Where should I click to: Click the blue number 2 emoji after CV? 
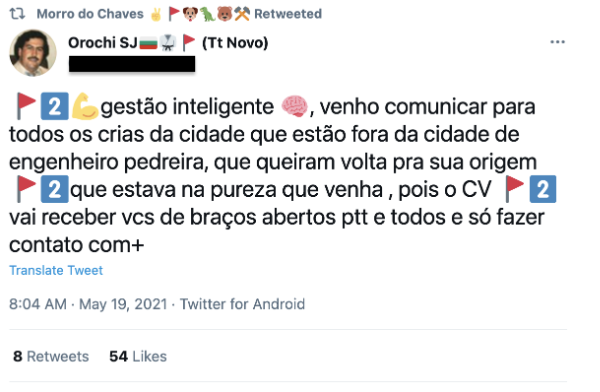point(543,189)
